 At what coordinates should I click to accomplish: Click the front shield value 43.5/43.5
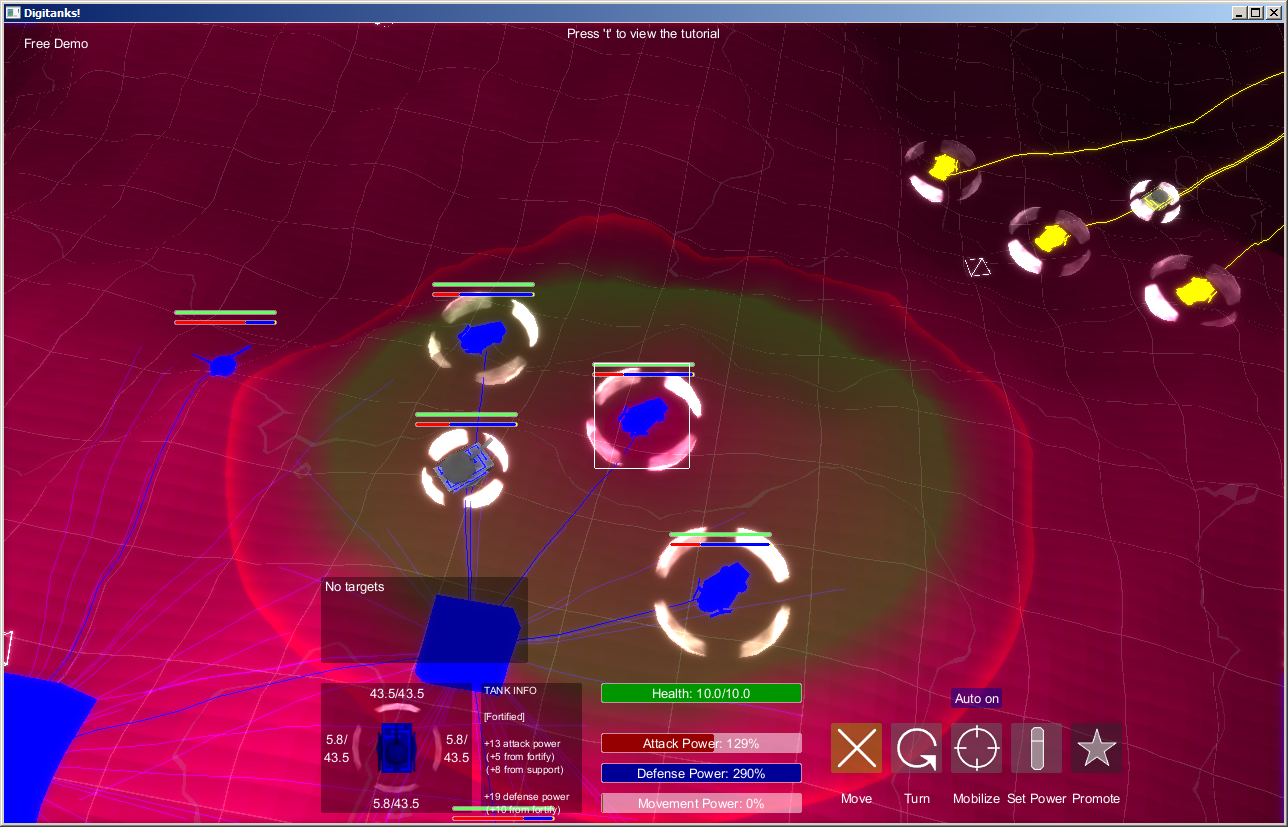tap(396, 694)
